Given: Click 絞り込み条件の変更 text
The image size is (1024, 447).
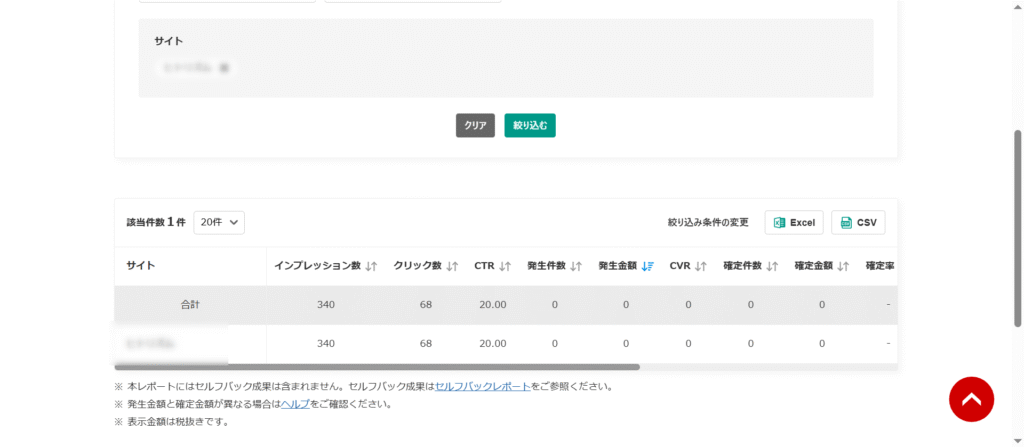Looking at the screenshot, I should [708, 222].
